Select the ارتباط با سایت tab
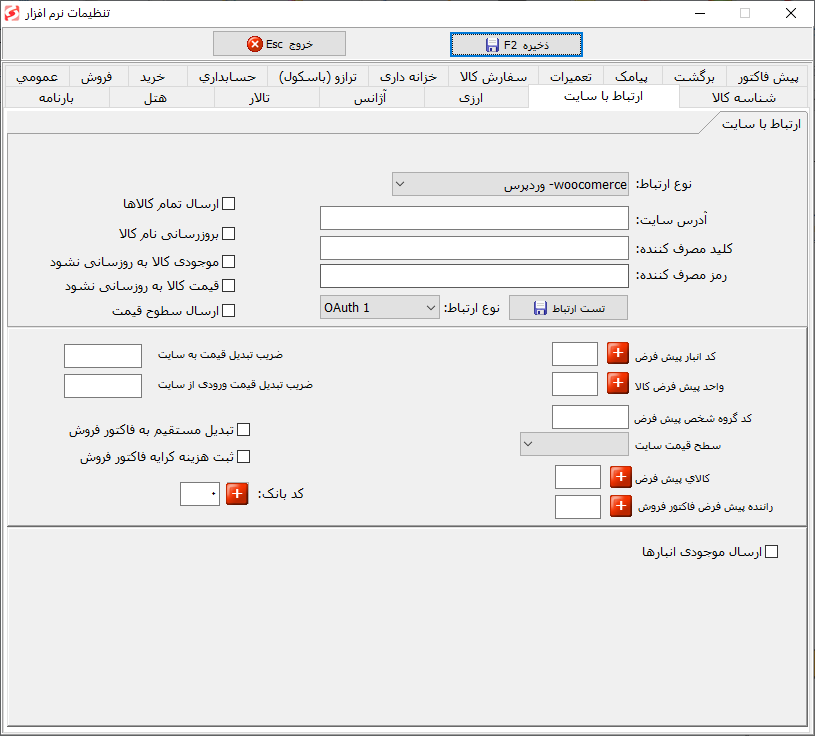This screenshot has width=815, height=736. tap(603, 96)
